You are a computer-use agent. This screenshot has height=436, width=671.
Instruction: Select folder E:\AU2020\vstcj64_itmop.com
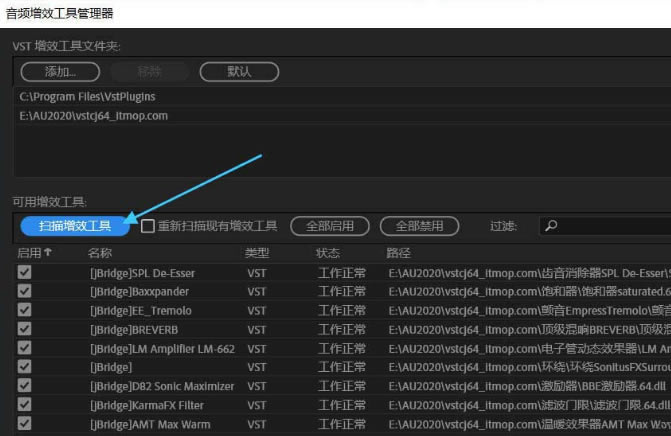coord(94,116)
